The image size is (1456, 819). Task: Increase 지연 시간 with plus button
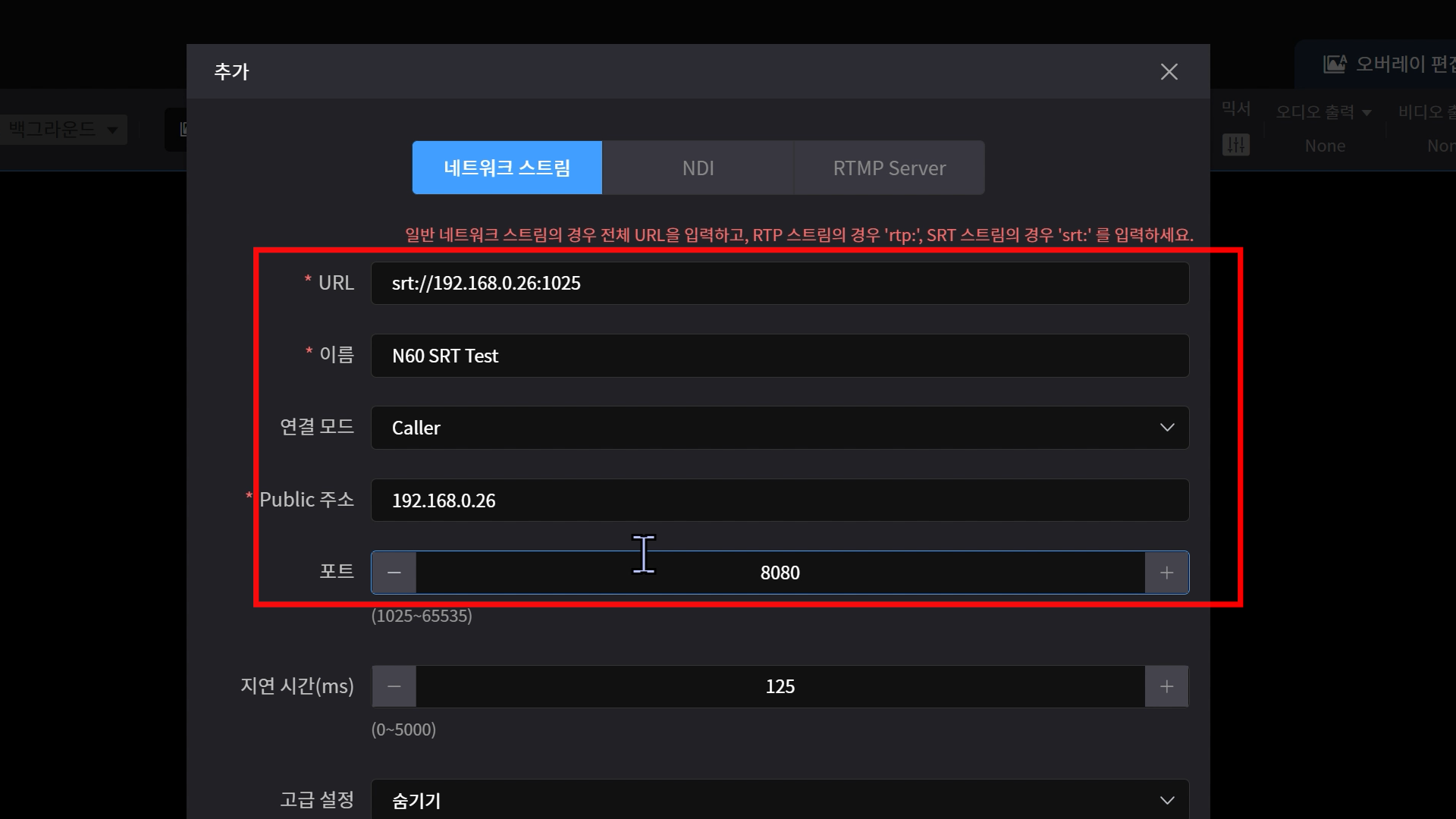pyautogui.click(x=1166, y=686)
